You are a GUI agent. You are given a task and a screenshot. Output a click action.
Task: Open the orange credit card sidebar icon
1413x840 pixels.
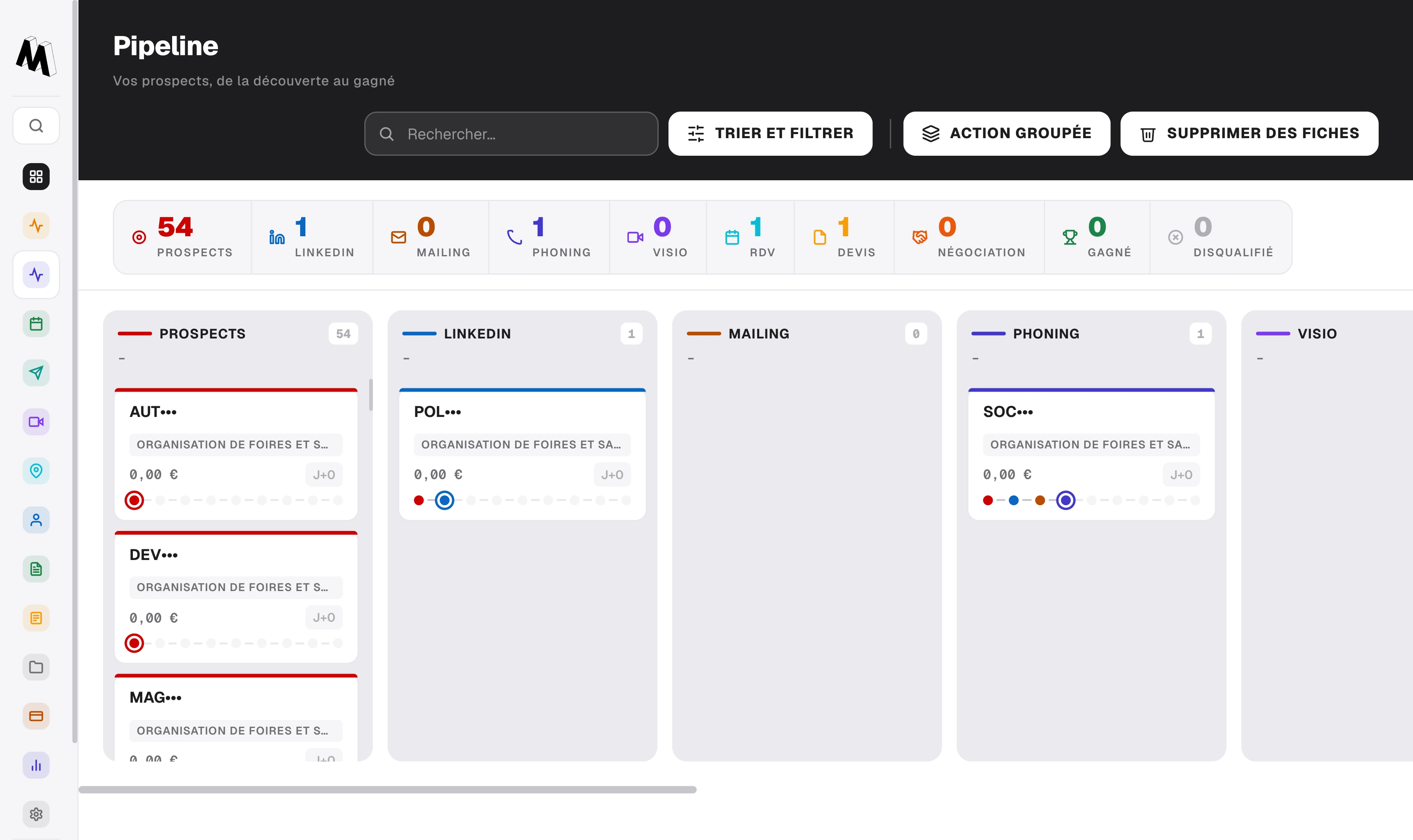point(36,716)
